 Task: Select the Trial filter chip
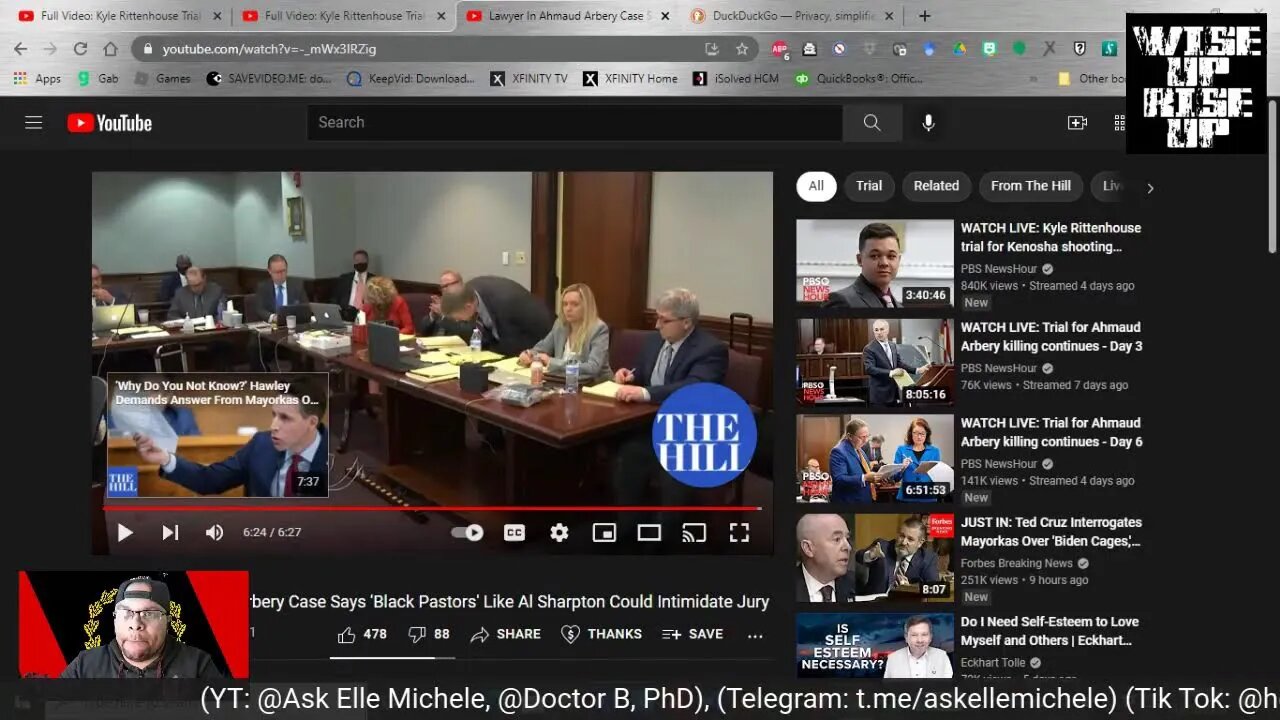pos(869,186)
